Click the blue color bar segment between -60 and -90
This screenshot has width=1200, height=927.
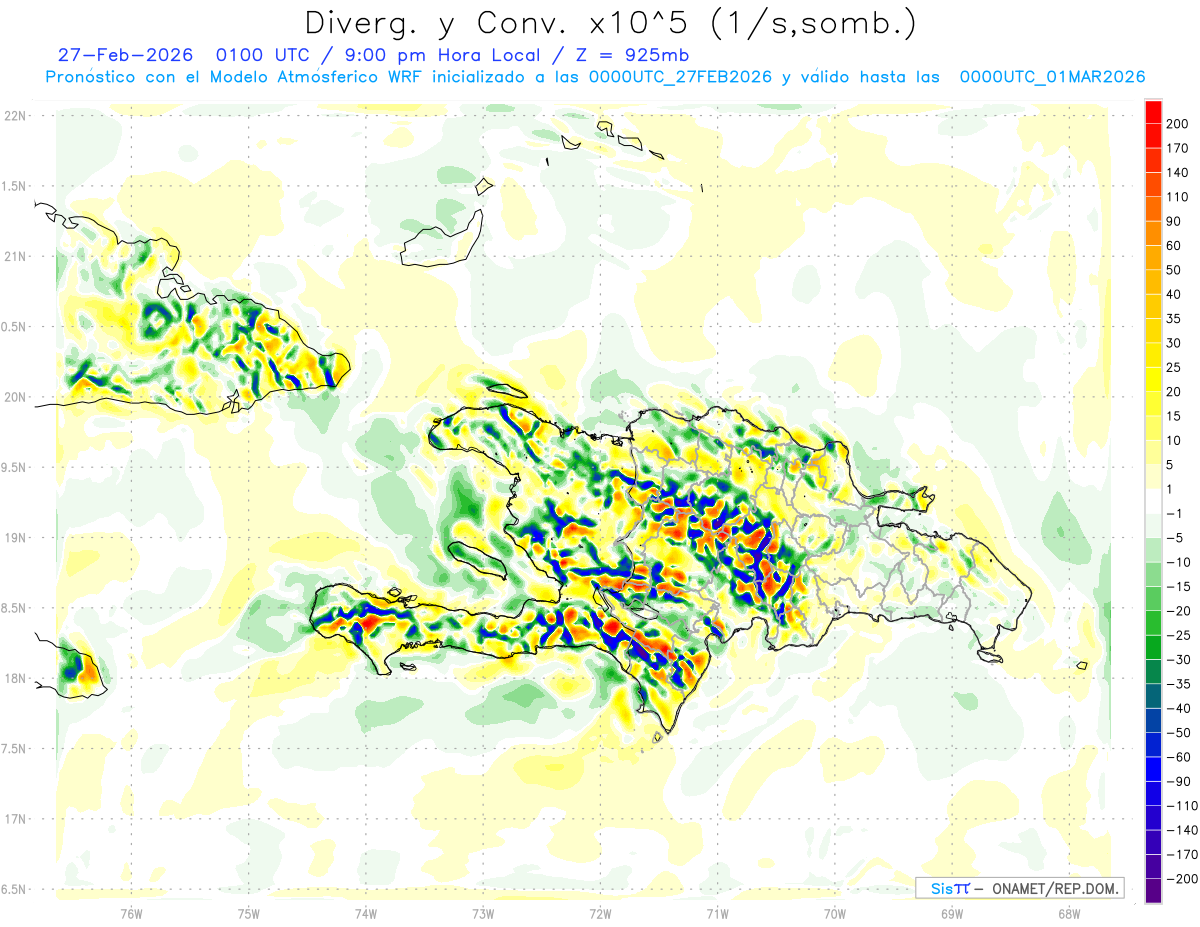click(x=1153, y=769)
